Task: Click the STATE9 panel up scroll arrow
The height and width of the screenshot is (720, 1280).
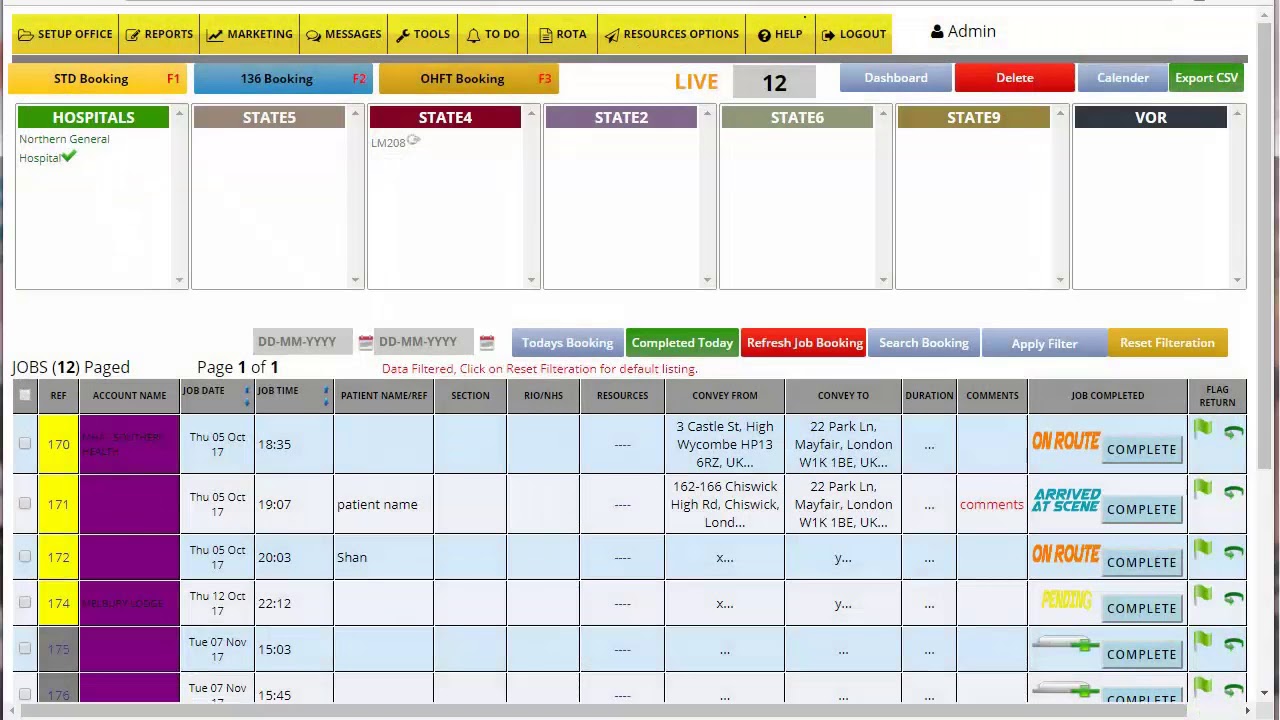Action: [1059, 114]
